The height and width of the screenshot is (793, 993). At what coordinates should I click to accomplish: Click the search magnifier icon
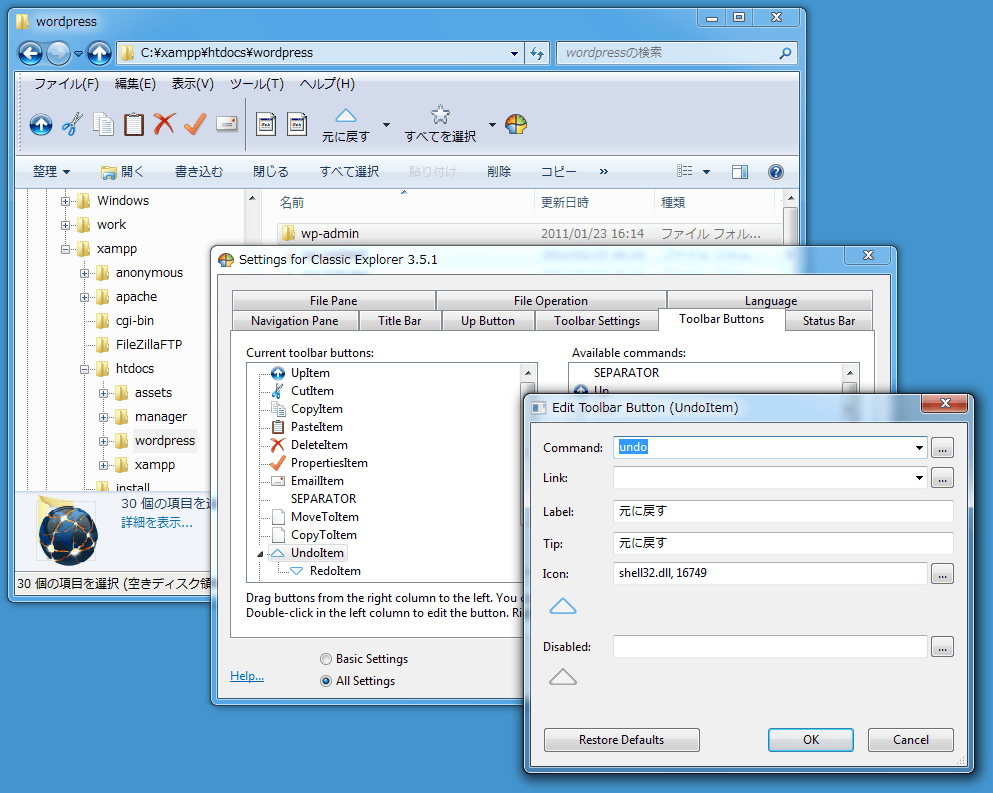coord(785,53)
